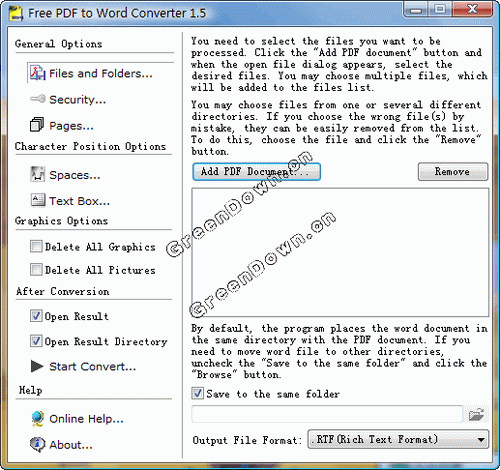This screenshot has height=470, width=500.
Task: Open Files and Folders options
Action: click(101, 73)
